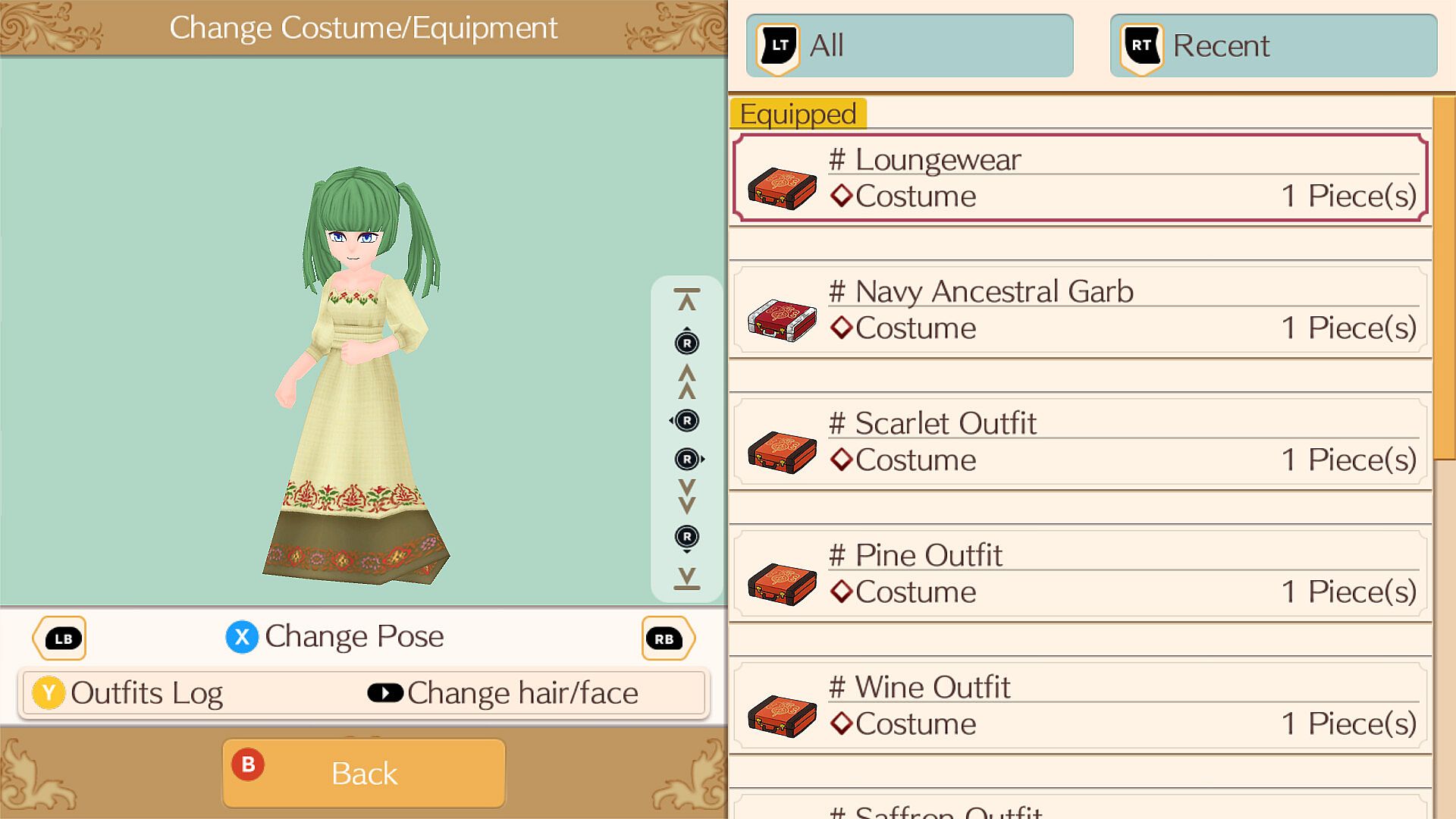Click the rotate-right R stick icon
This screenshot has width=1456, height=819.
(x=689, y=459)
